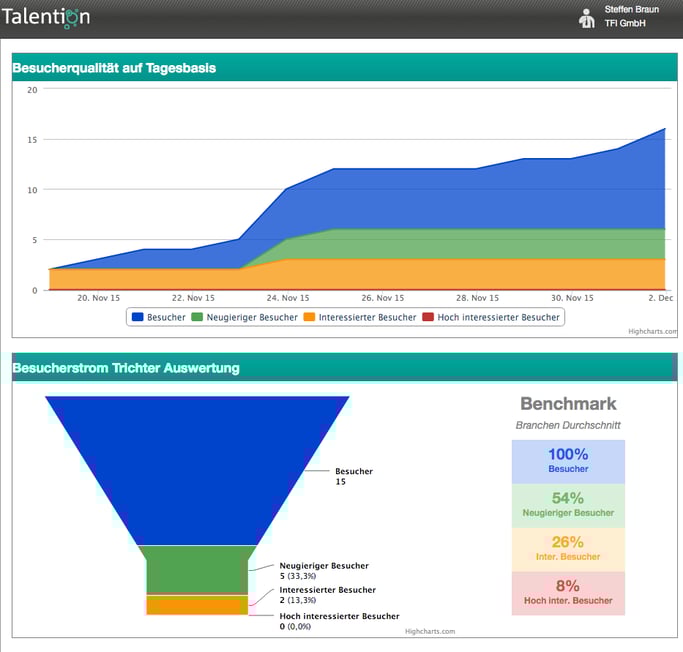Open the Highcharts.com link under funnel chart
683x652 pixels.
430,632
